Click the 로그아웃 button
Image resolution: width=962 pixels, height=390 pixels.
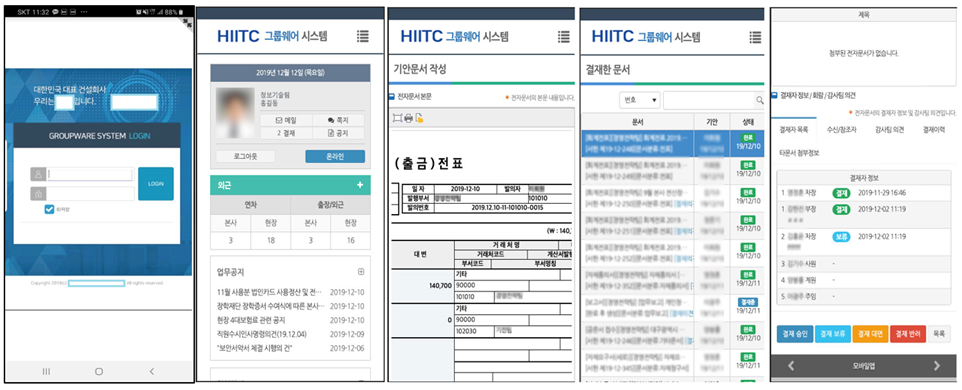click(245, 157)
